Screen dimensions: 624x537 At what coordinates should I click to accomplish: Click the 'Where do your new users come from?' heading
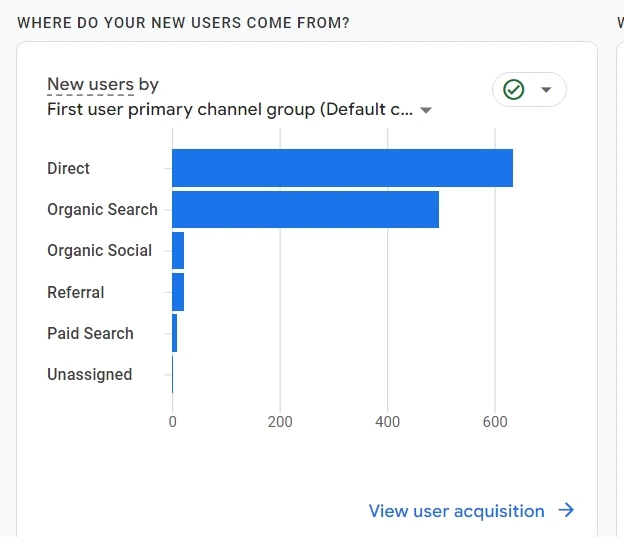coord(183,22)
